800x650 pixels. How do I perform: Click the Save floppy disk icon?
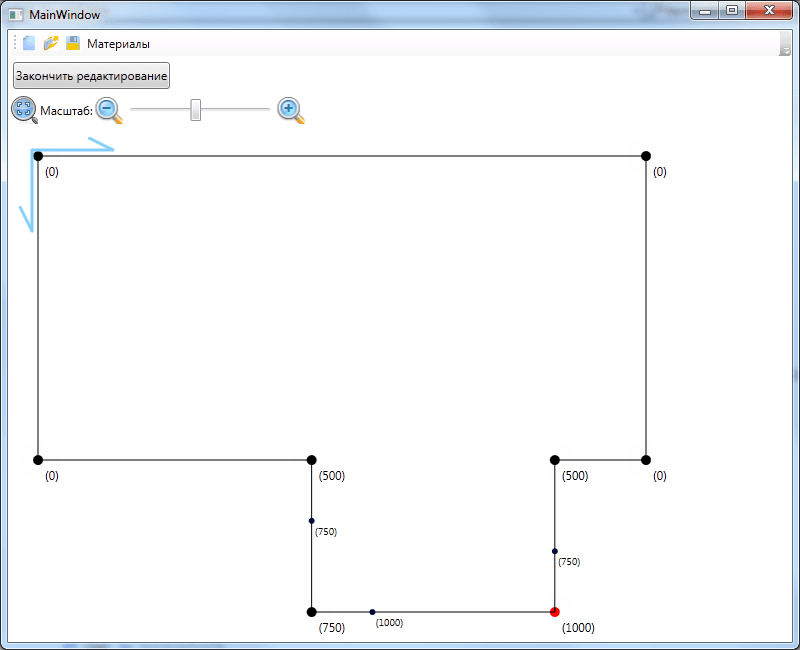[x=73, y=43]
